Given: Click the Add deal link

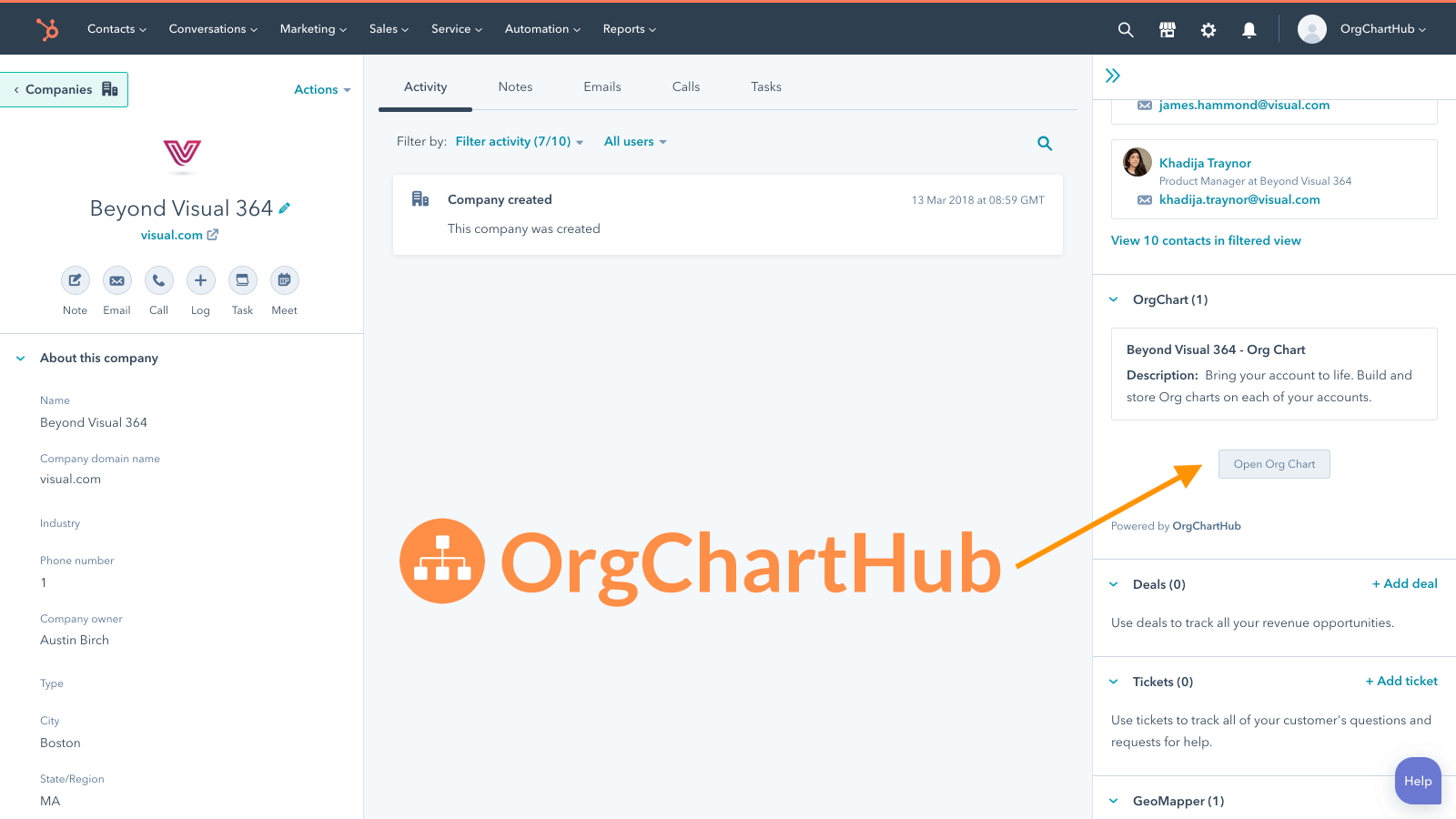Looking at the screenshot, I should [1405, 583].
